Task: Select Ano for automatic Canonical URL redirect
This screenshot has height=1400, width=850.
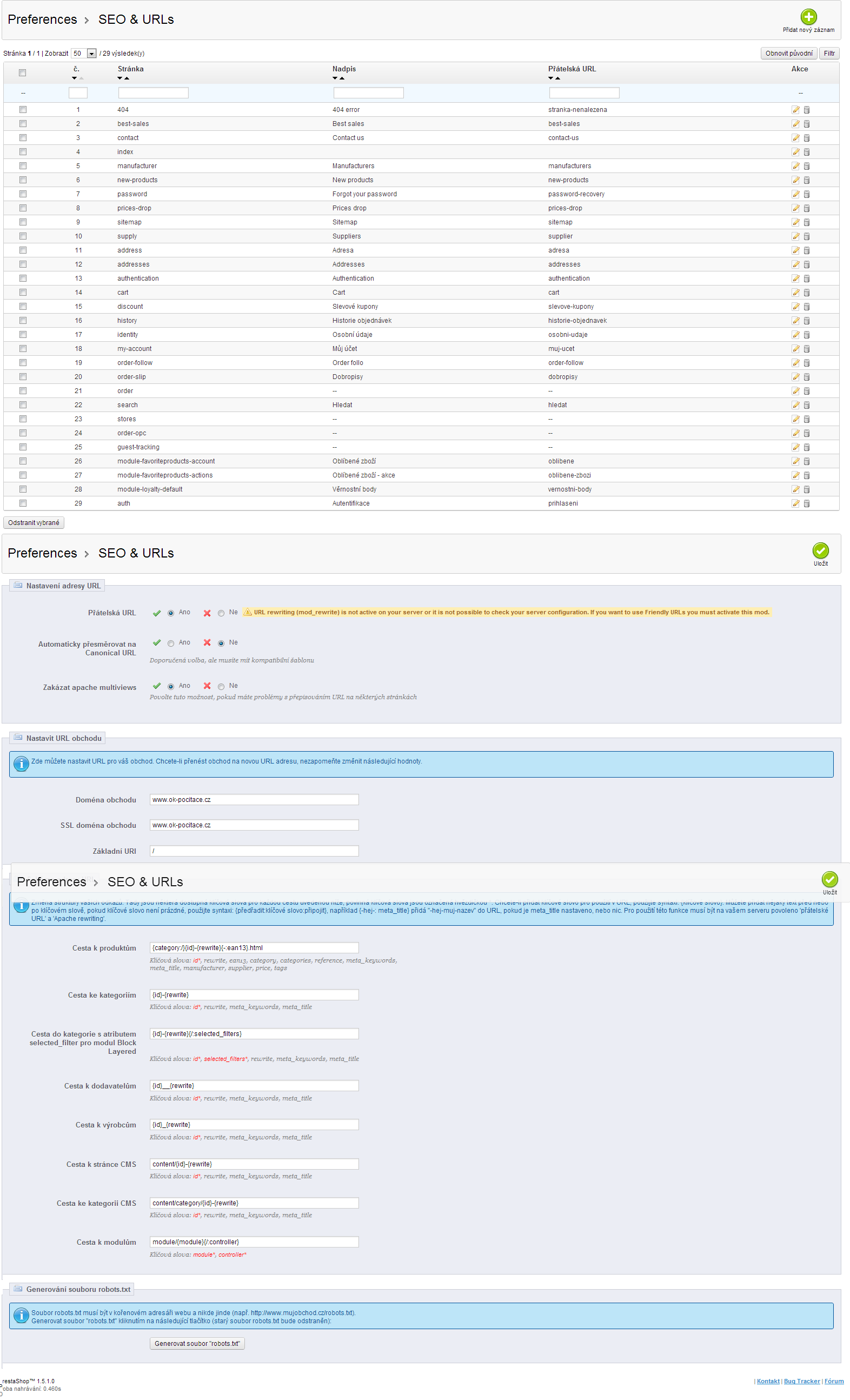Action: [x=170, y=643]
